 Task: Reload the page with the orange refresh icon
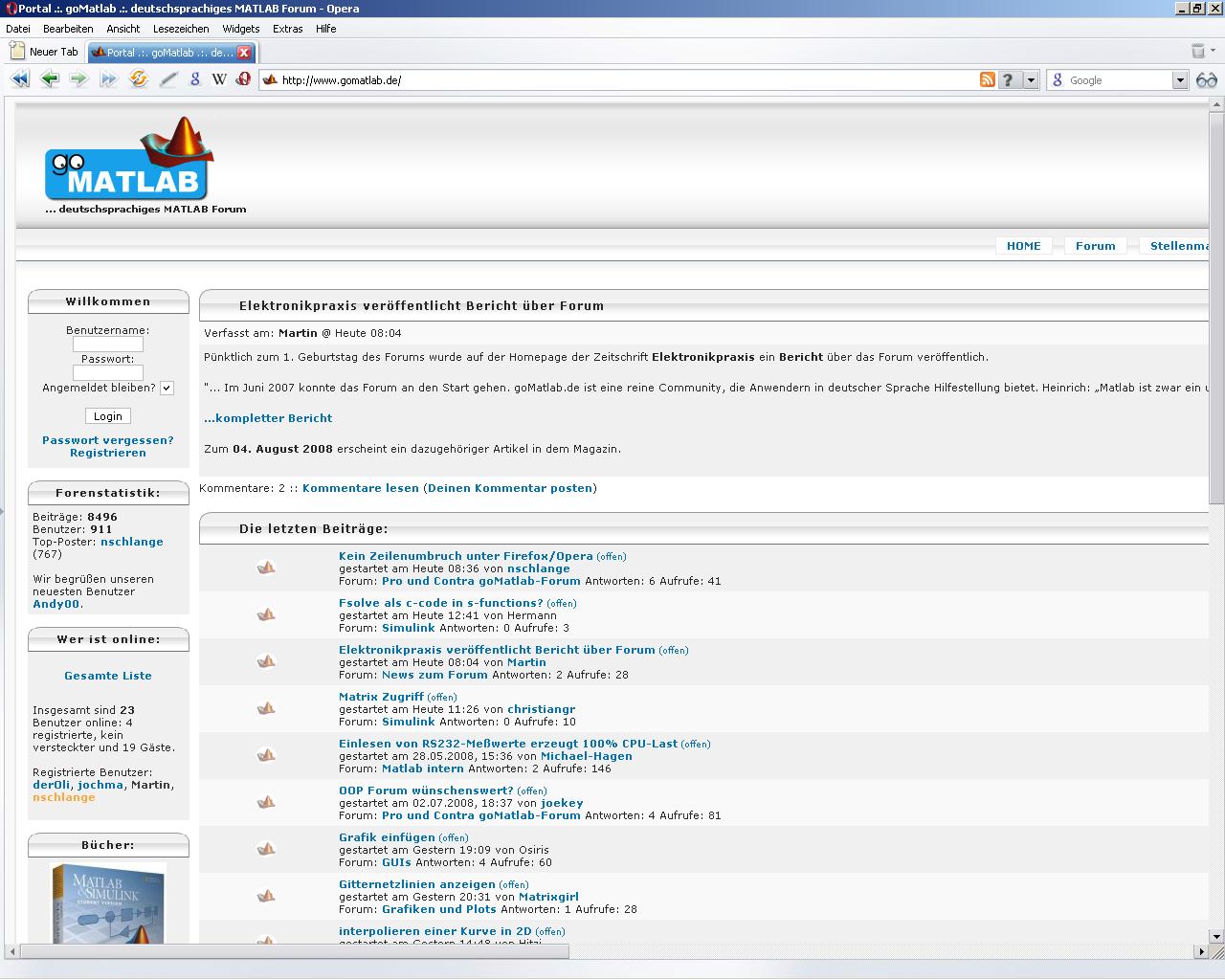[x=139, y=79]
